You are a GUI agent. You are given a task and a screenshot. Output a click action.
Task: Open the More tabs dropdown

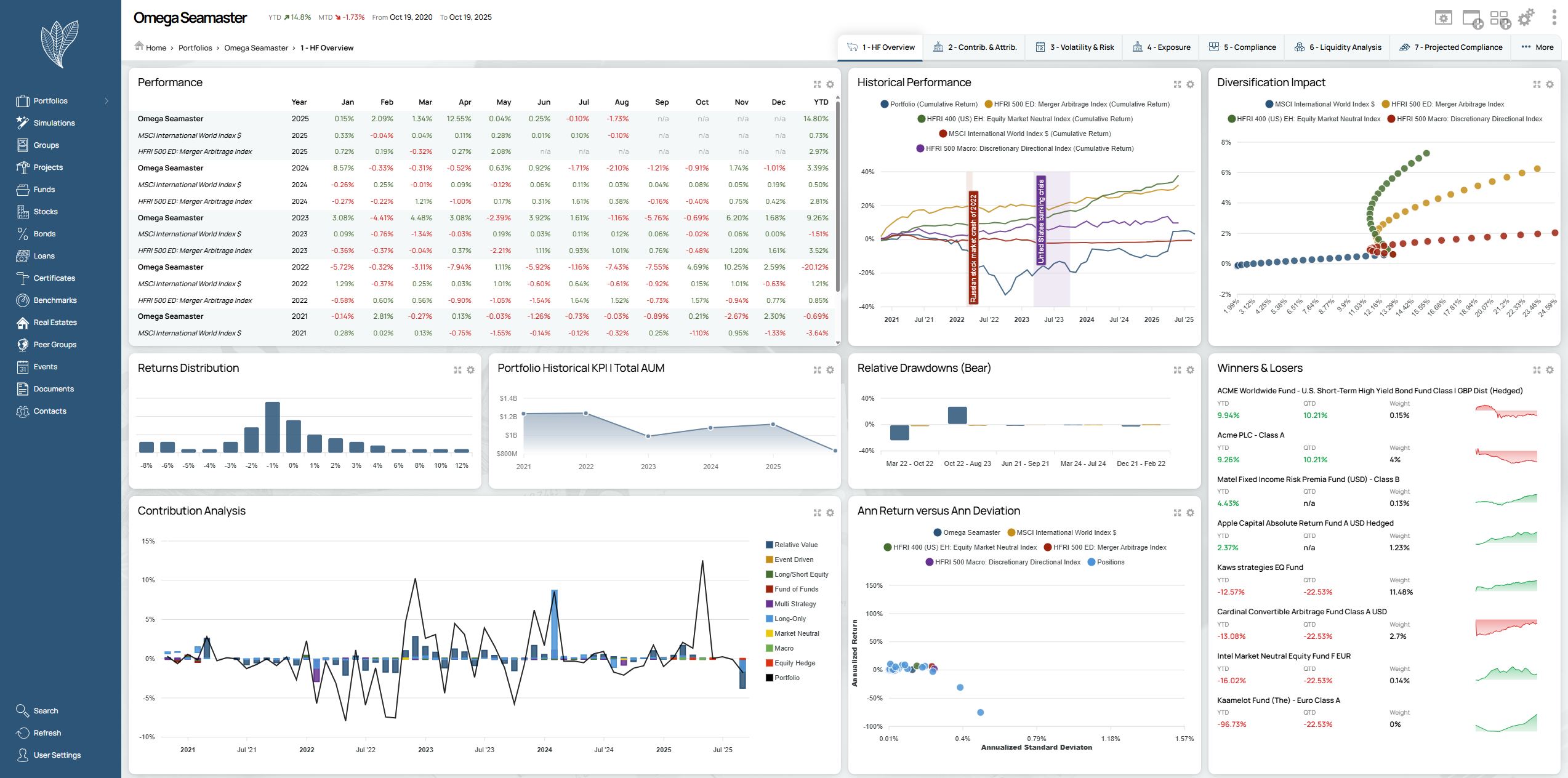tap(1537, 47)
